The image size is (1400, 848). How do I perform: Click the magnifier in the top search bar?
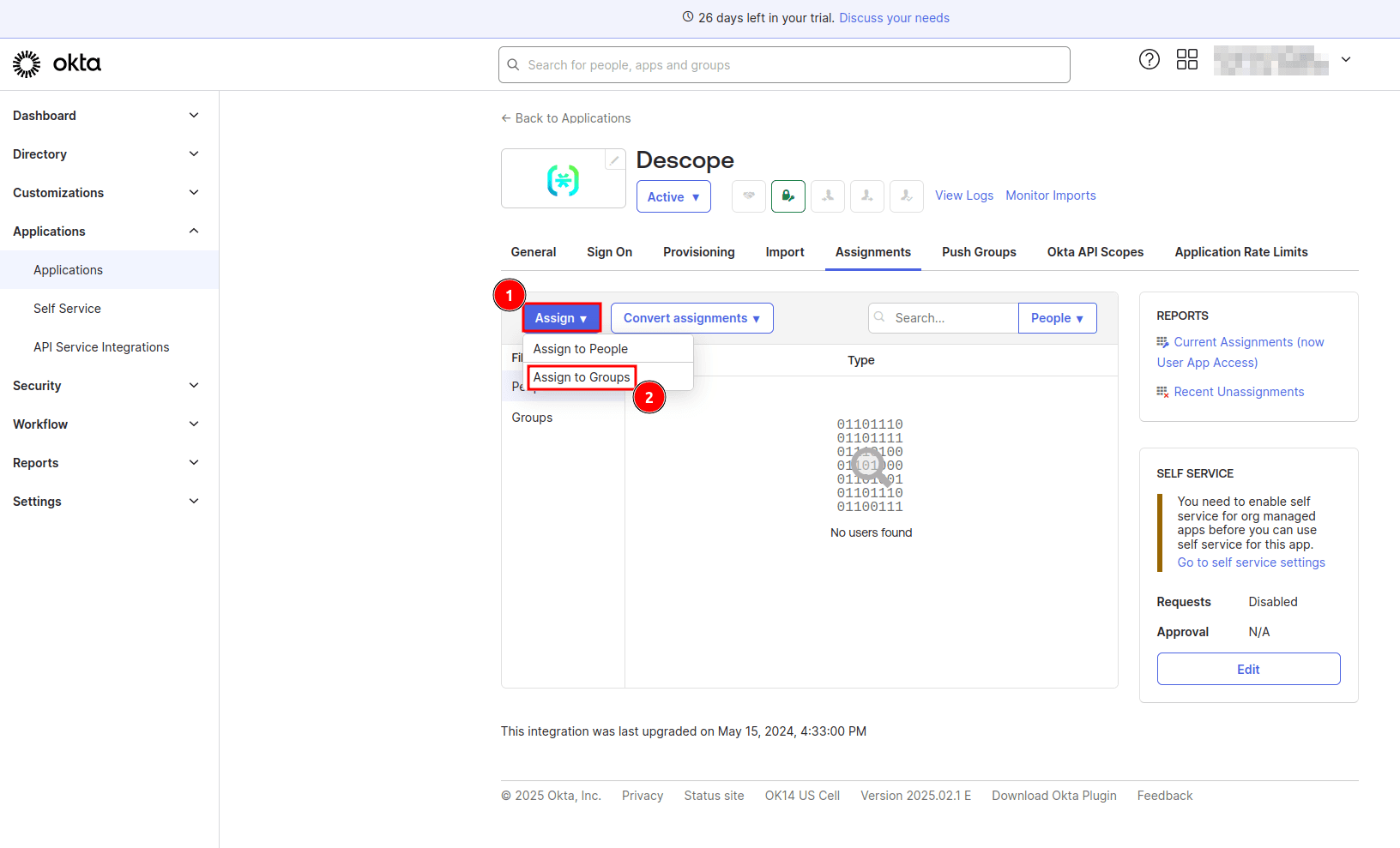pos(513,64)
